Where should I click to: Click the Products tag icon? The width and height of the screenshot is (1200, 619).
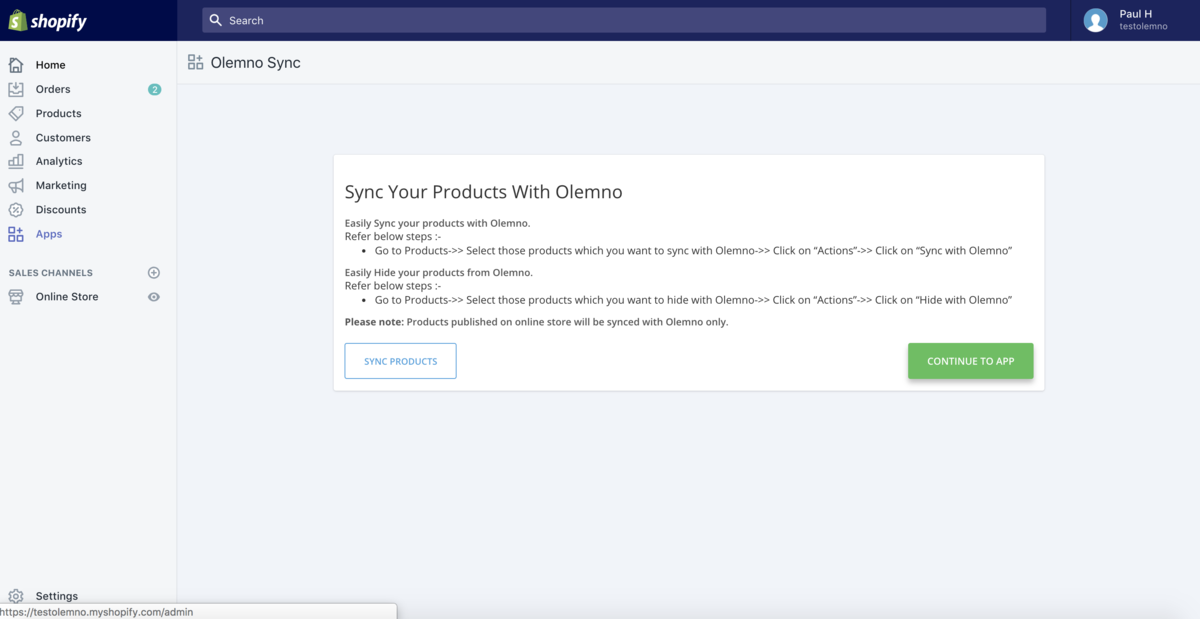pos(16,113)
